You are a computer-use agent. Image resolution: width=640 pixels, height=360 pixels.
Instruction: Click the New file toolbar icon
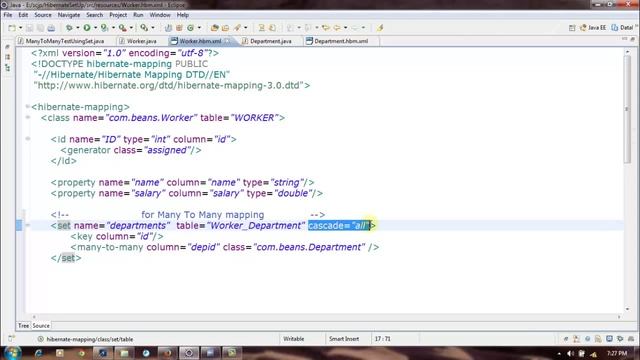coord(12,28)
